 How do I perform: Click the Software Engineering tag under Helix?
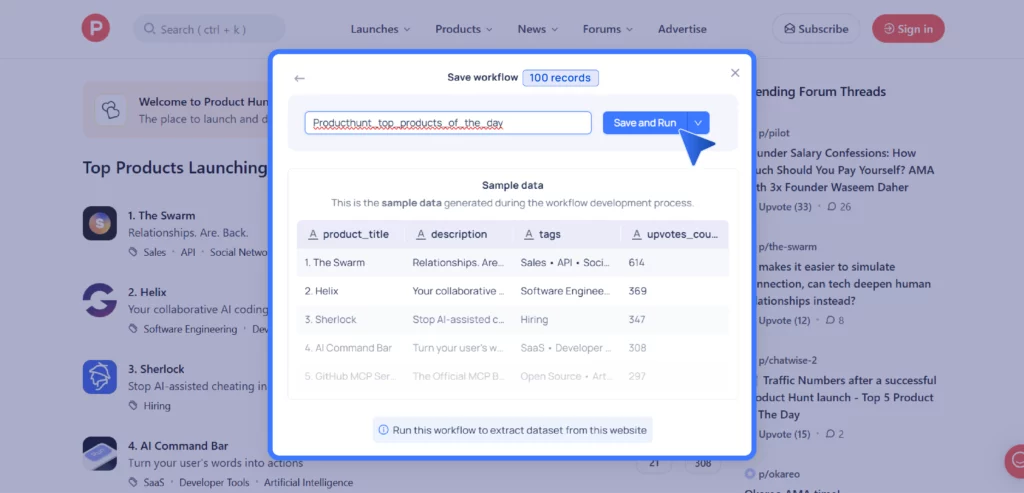(x=190, y=329)
